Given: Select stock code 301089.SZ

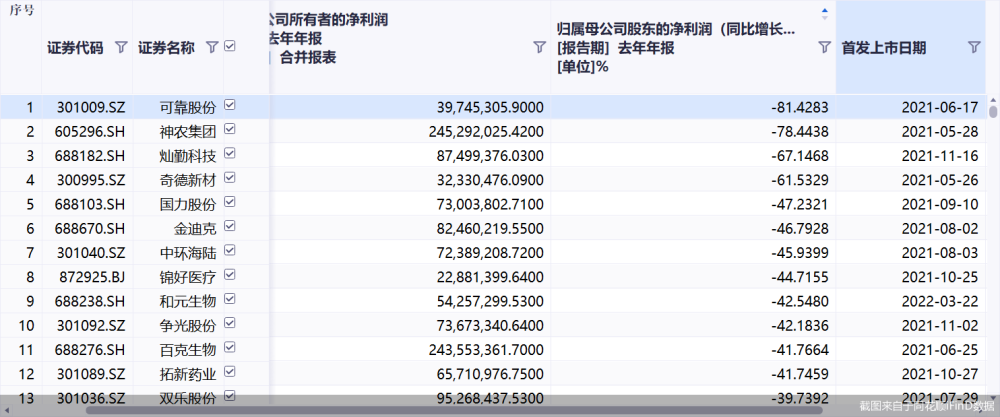Looking at the screenshot, I should coord(91,374).
